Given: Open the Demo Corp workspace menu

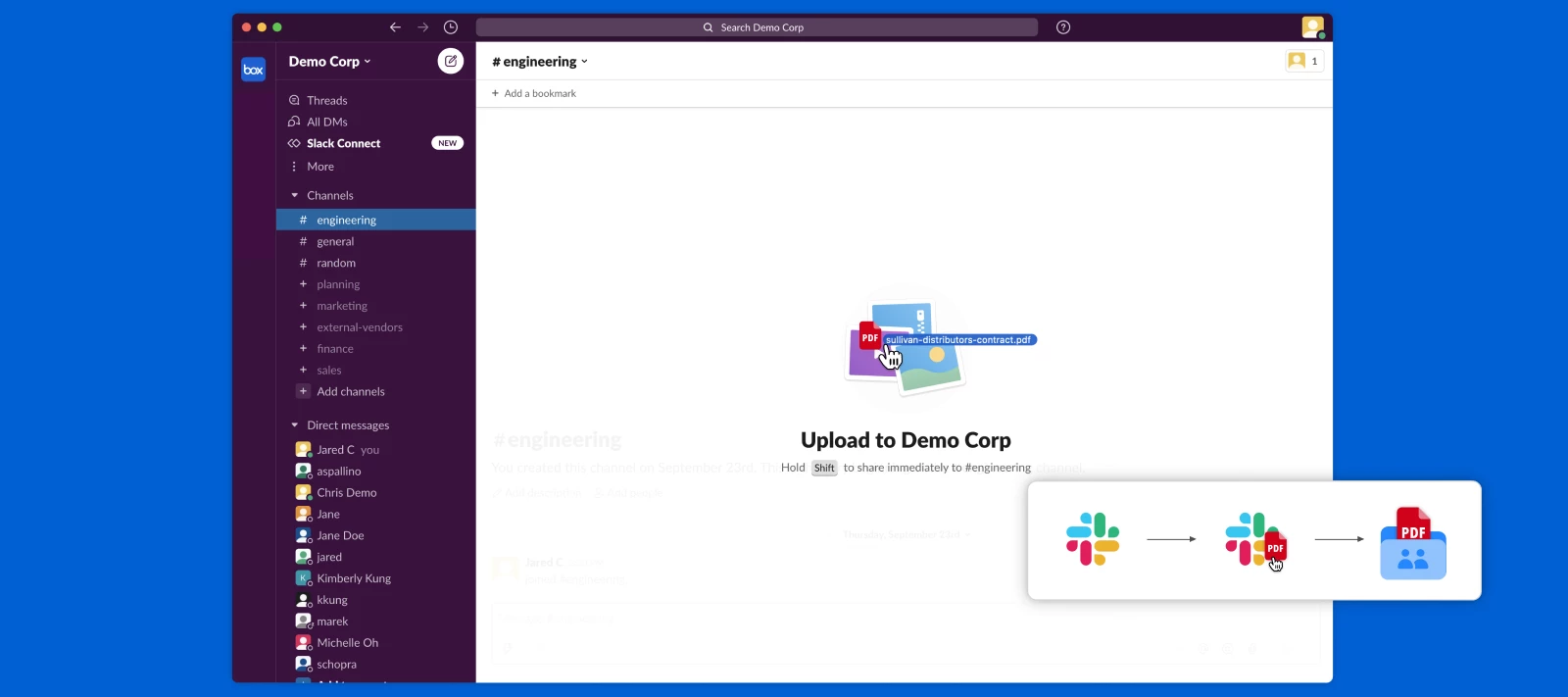Looking at the screenshot, I should (x=329, y=61).
